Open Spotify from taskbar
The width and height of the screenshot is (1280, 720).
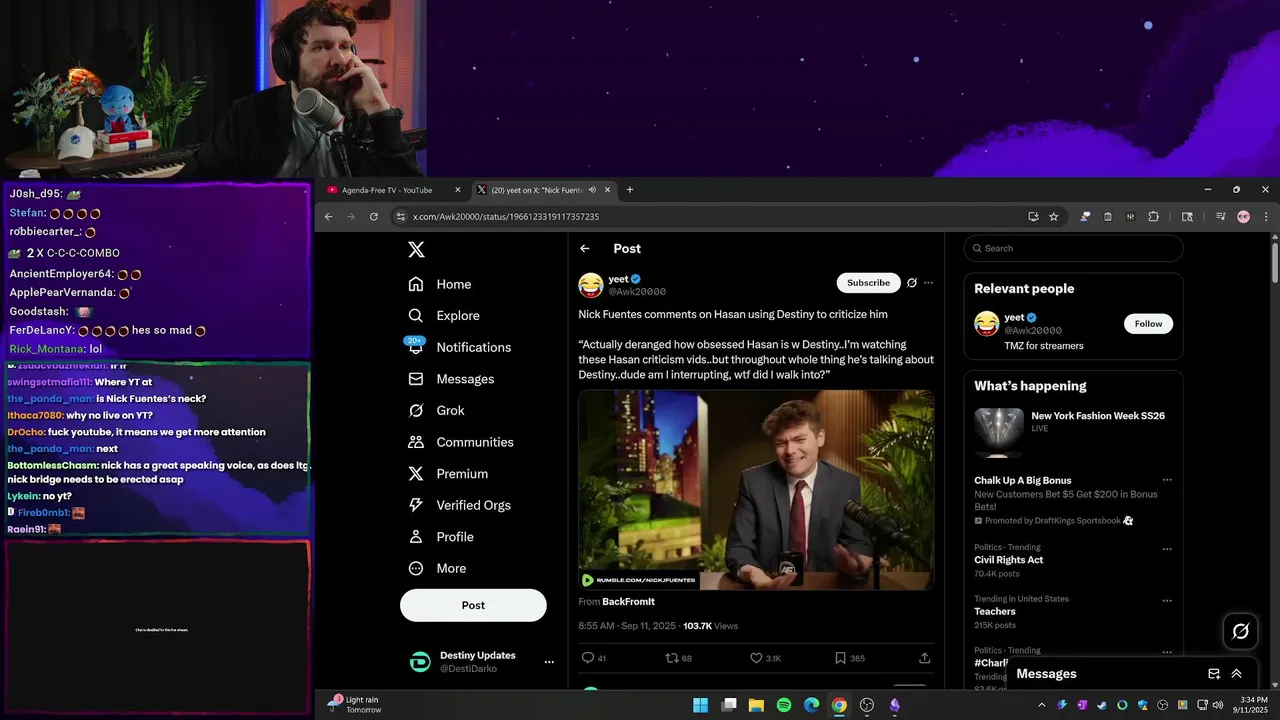784,705
